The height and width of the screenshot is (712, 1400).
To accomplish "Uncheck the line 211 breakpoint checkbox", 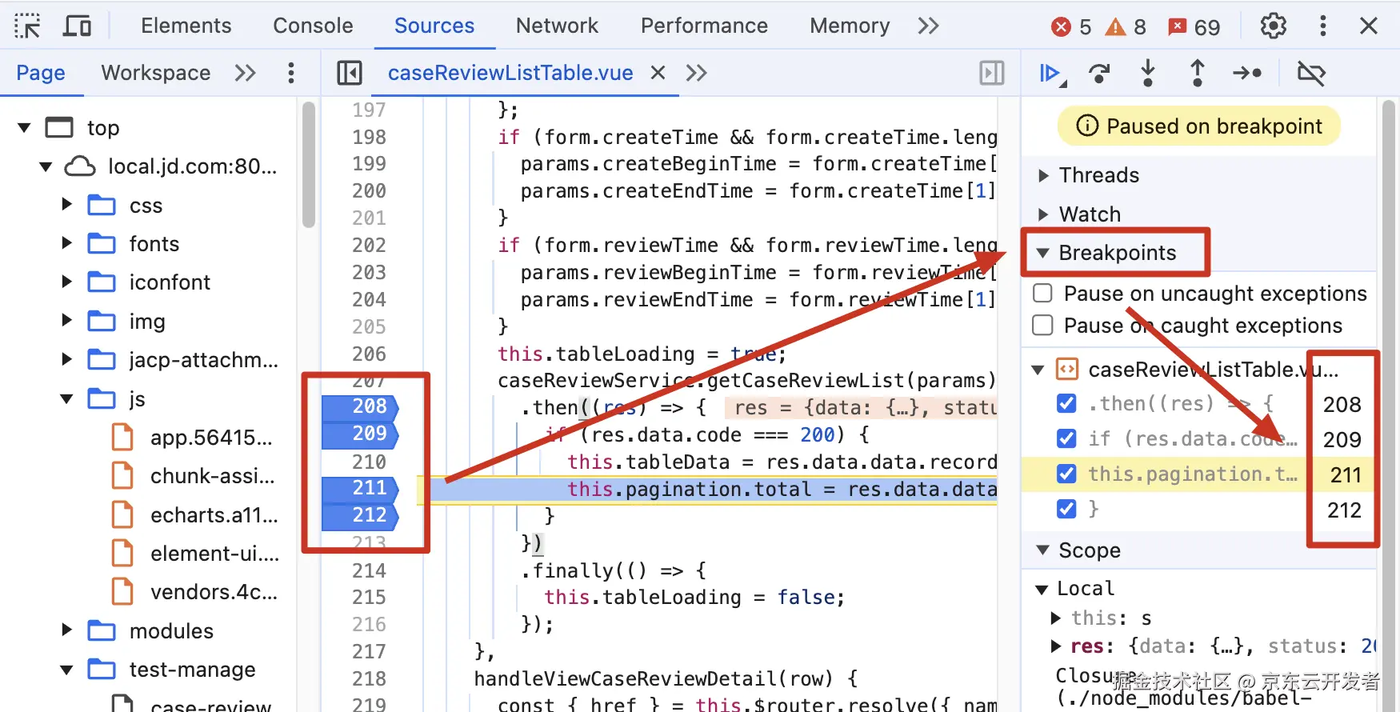I will 1067,474.
